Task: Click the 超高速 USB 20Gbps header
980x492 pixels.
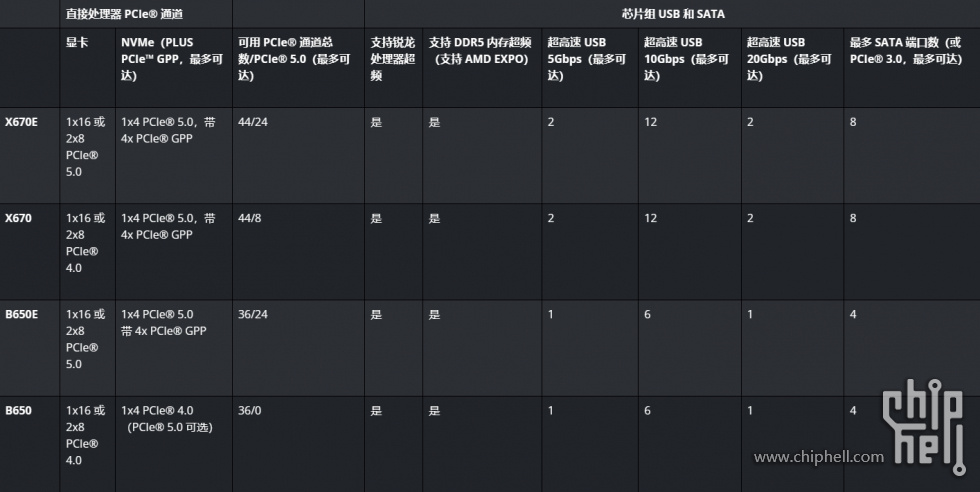Action: 789,59
